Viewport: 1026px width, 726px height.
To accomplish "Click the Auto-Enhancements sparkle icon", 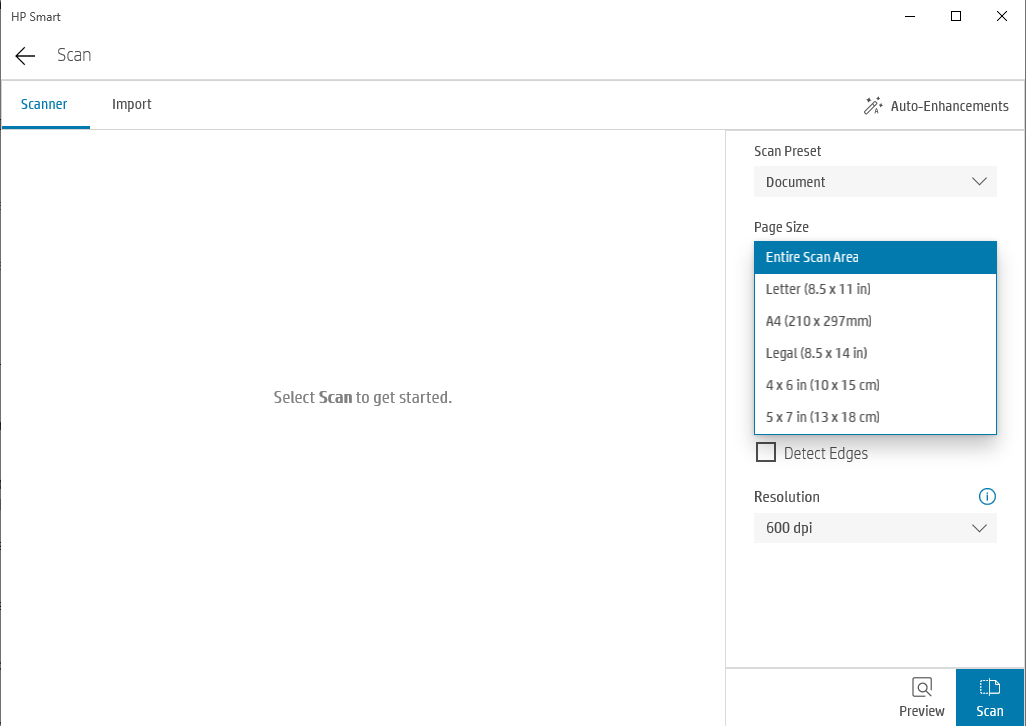I will pos(871,105).
